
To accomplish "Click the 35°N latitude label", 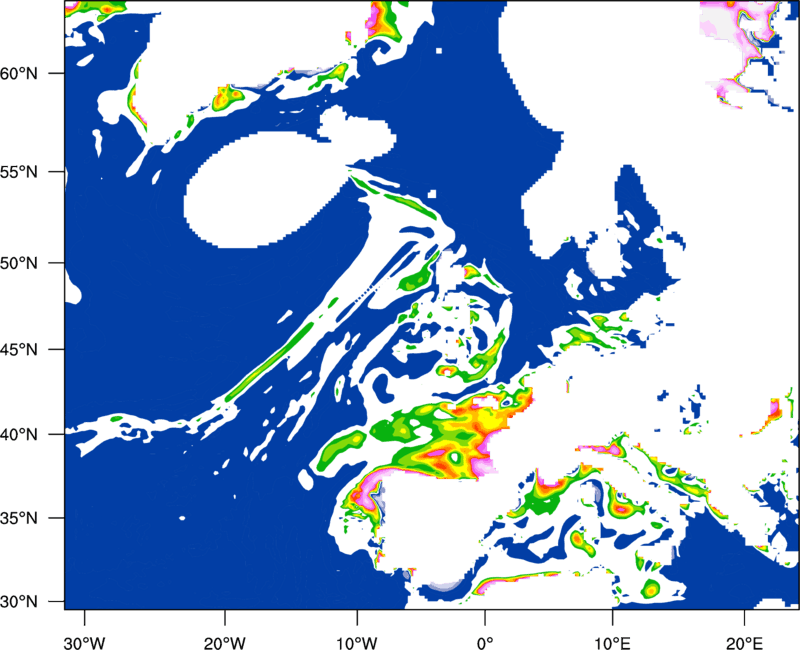I will tap(19, 518).
